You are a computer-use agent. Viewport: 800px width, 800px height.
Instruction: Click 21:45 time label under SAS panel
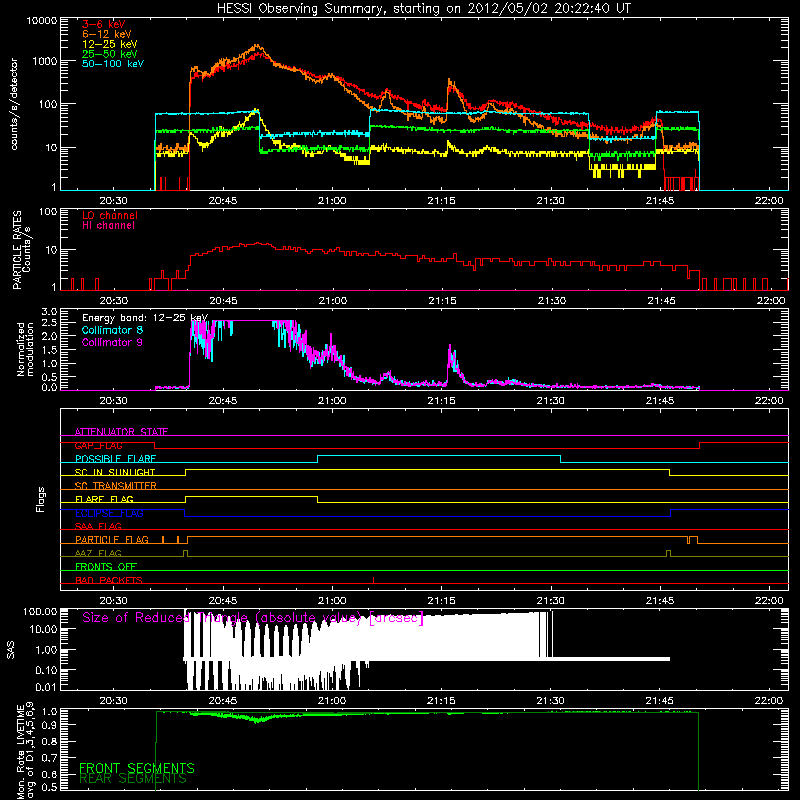pos(660,701)
